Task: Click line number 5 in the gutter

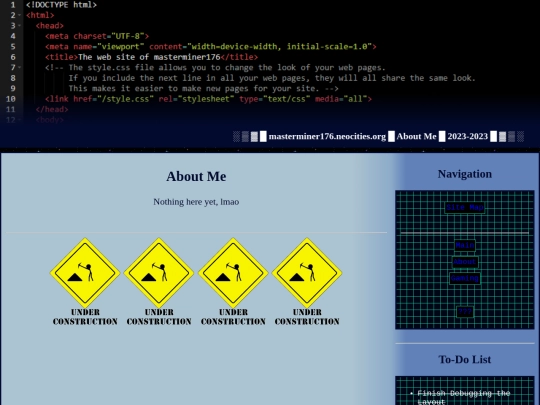Action: (x=13, y=46)
